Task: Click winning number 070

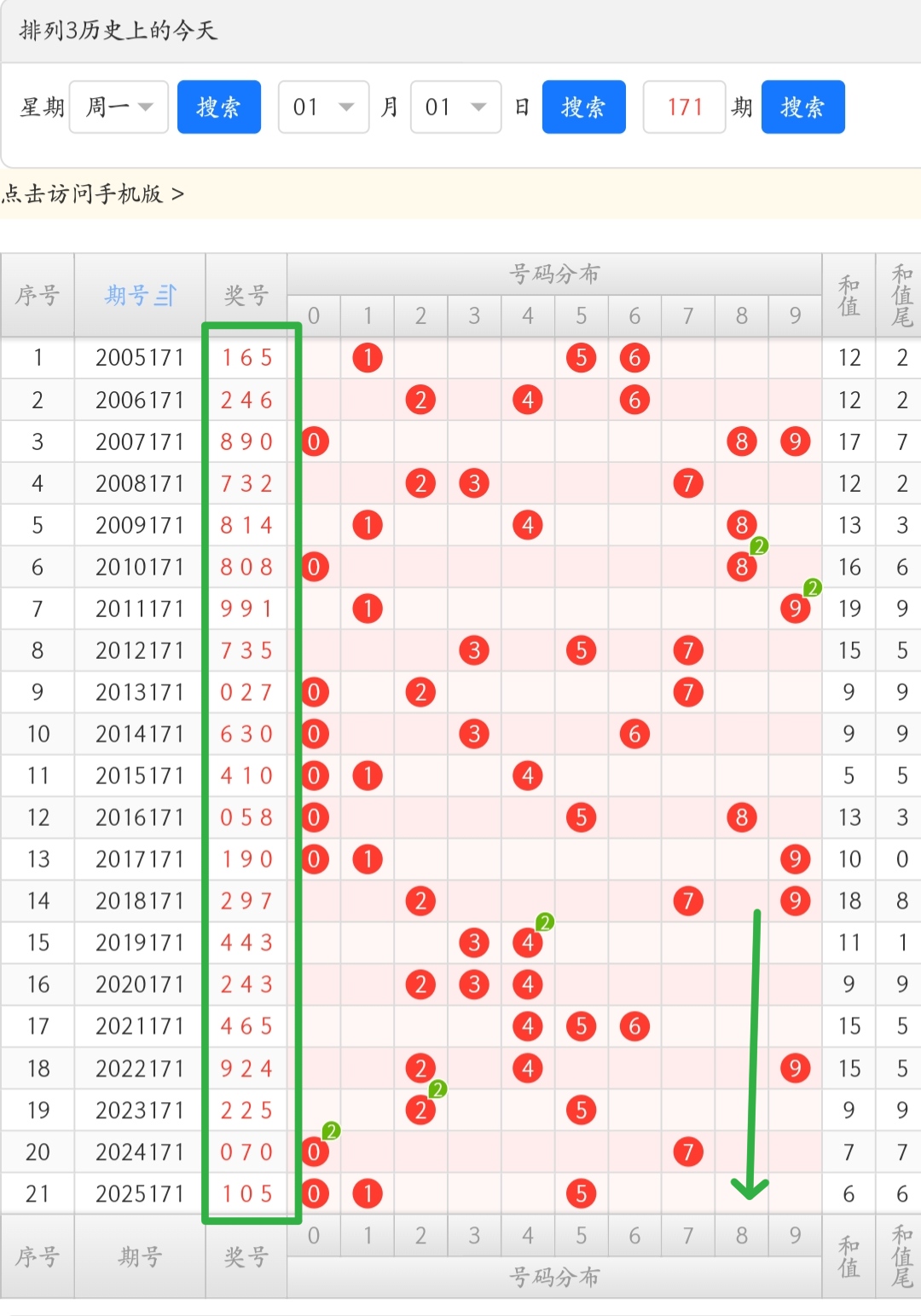Action: coord(246,1152)
